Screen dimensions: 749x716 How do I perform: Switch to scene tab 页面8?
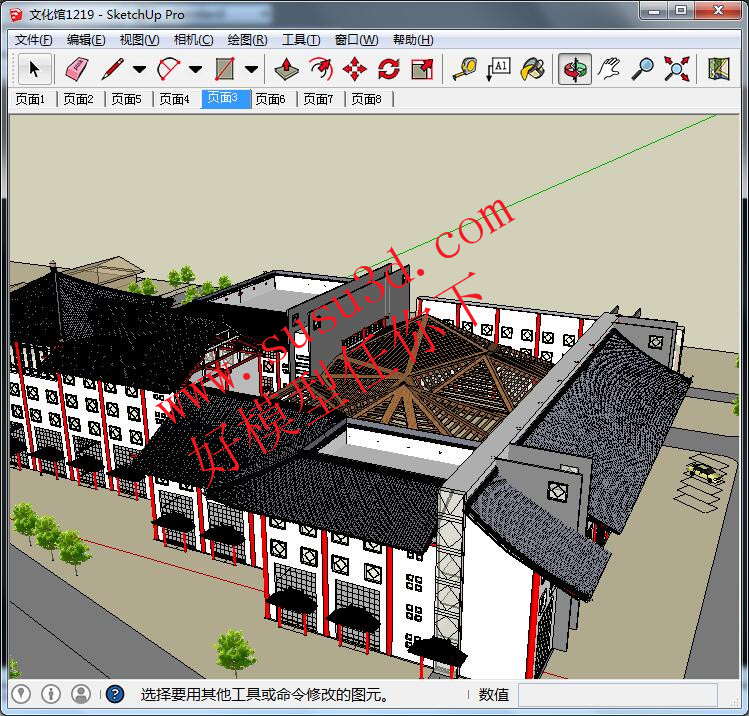[x=367, y=99]
